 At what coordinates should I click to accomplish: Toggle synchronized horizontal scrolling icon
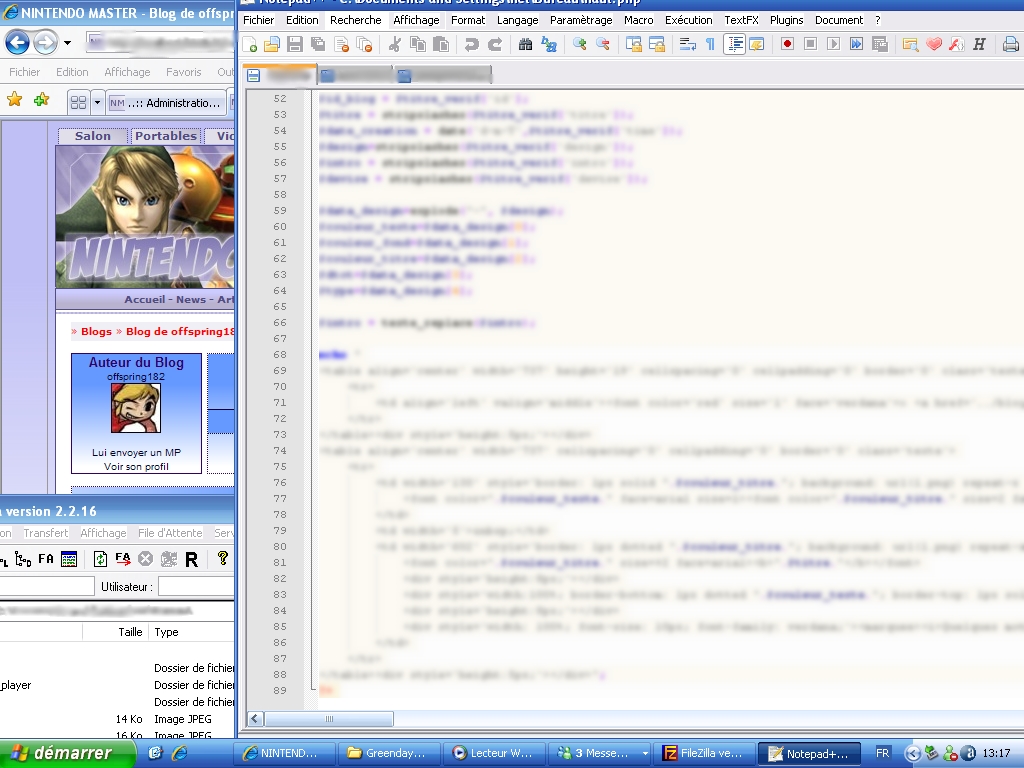tap(657, 44)
